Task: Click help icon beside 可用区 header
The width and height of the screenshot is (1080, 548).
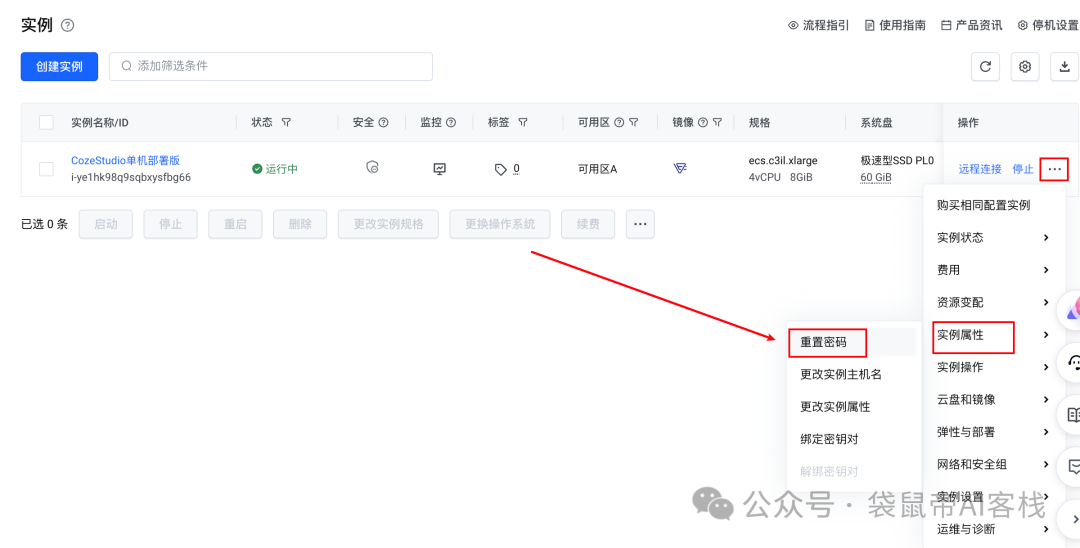Action: (x=619, y=123)
